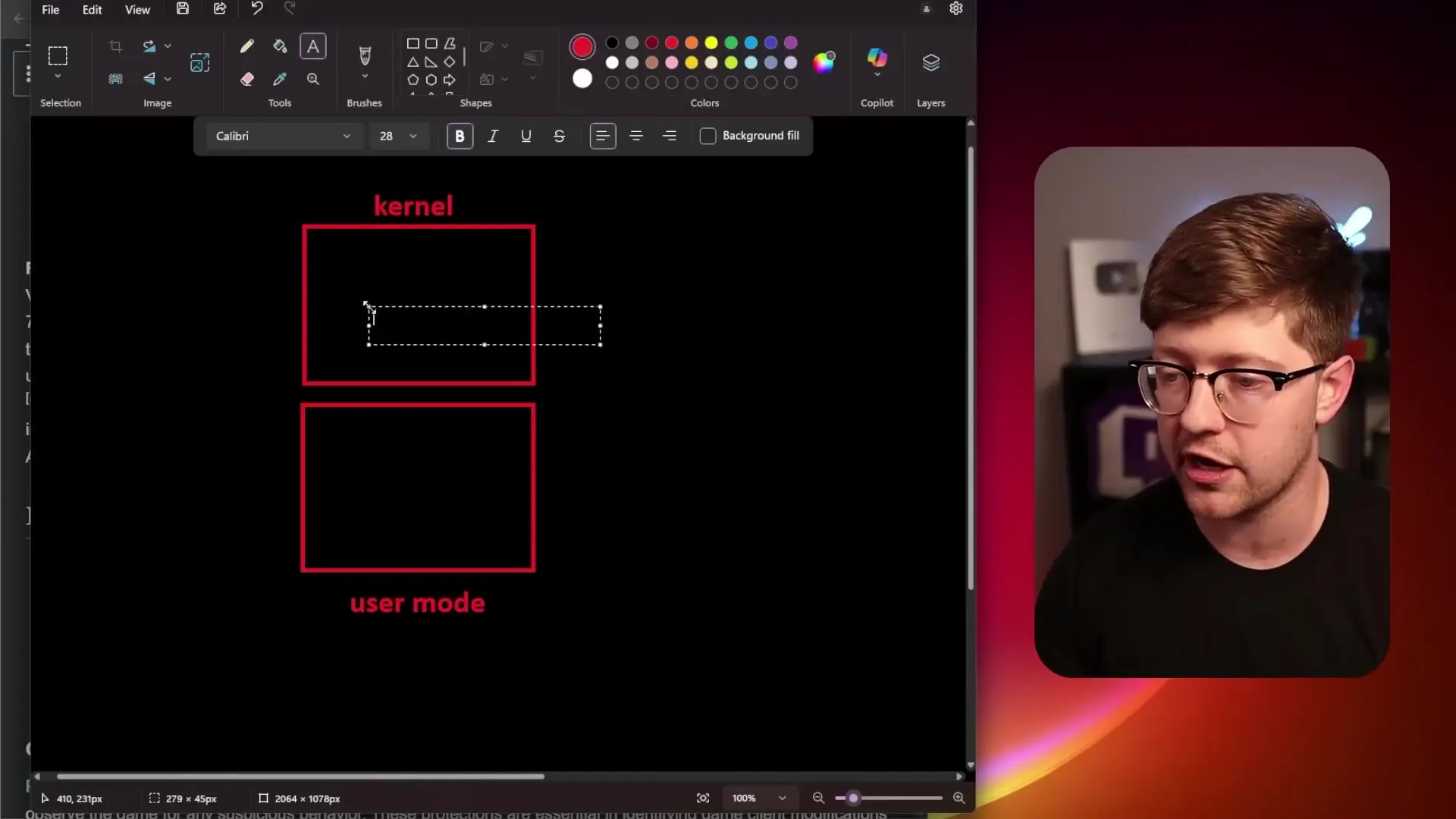1456x819 pixels.
Task: Click the Save icon
Action: click(x=182, y=9)
